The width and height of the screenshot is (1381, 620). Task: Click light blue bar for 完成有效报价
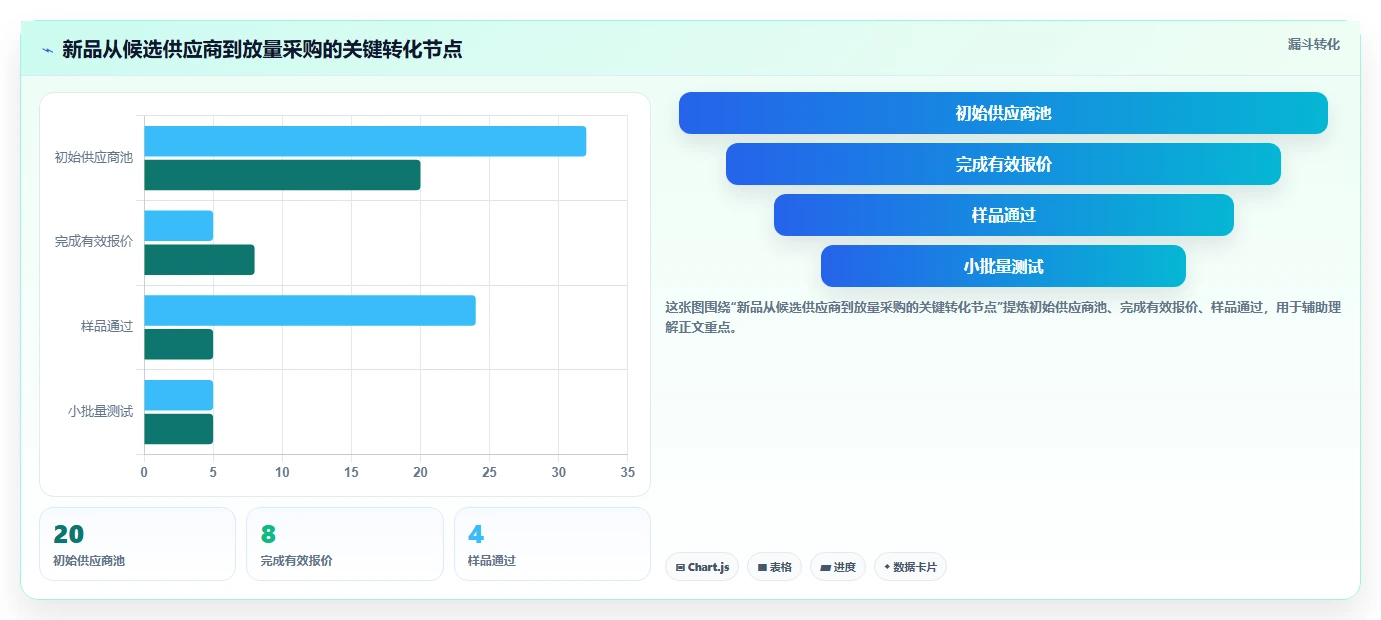click(x=178, y=226)
